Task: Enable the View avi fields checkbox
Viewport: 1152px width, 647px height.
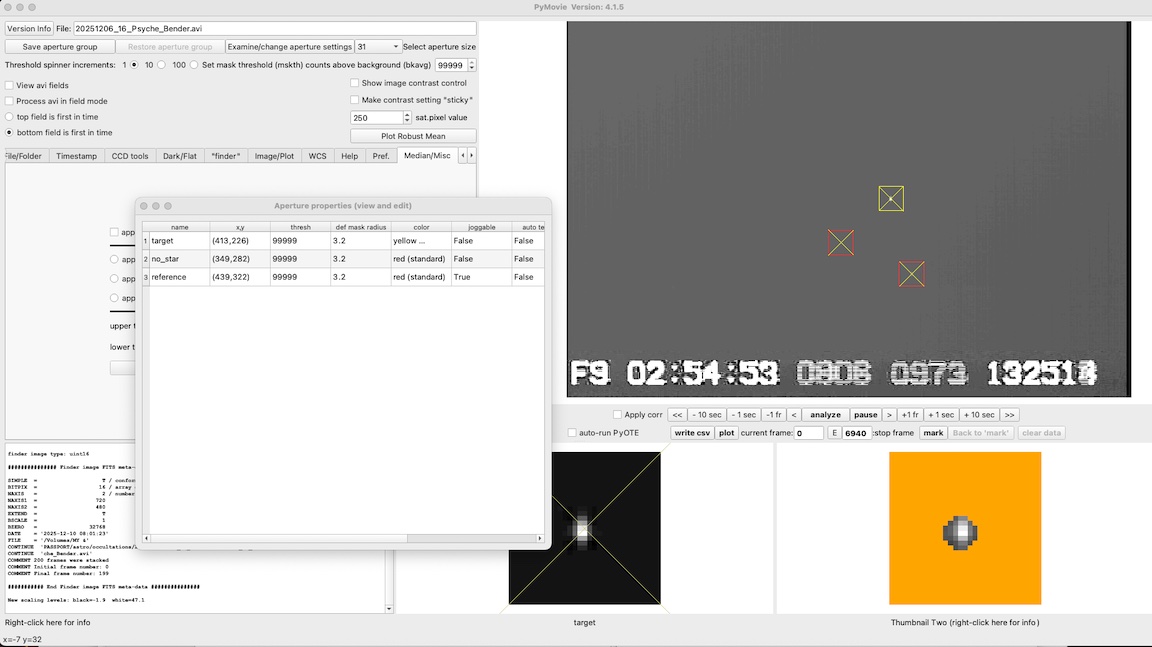Action: [10, 86]
